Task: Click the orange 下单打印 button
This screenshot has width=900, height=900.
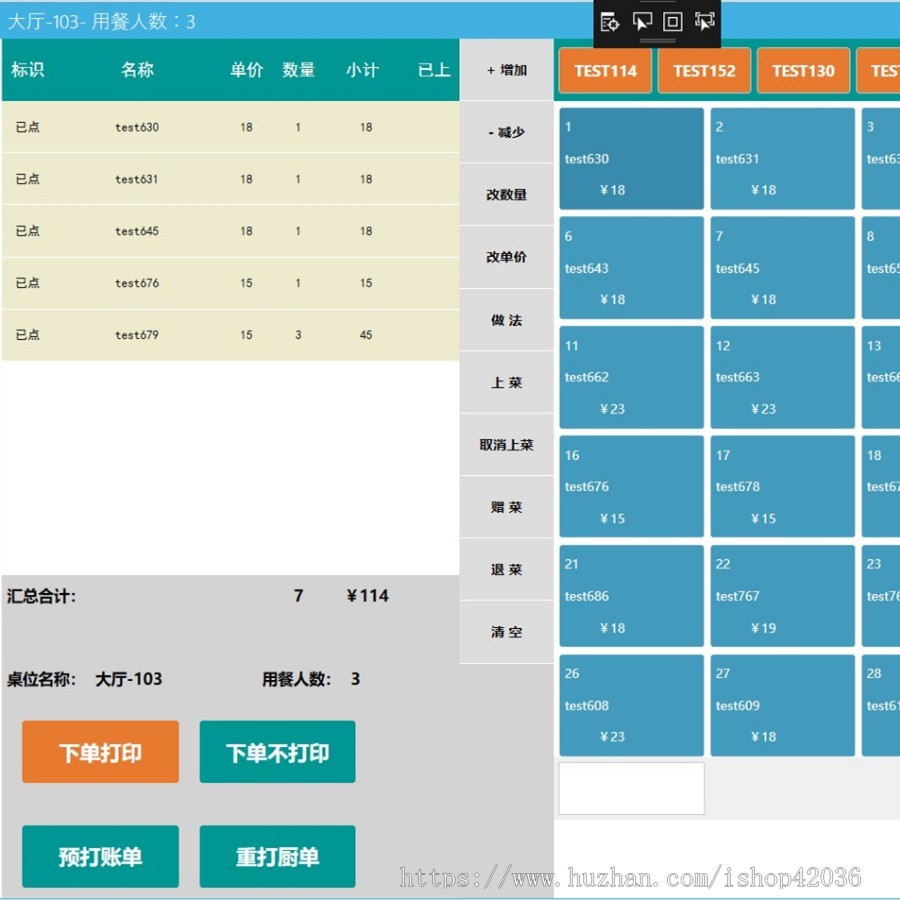Action: click(x=100, y=752)
